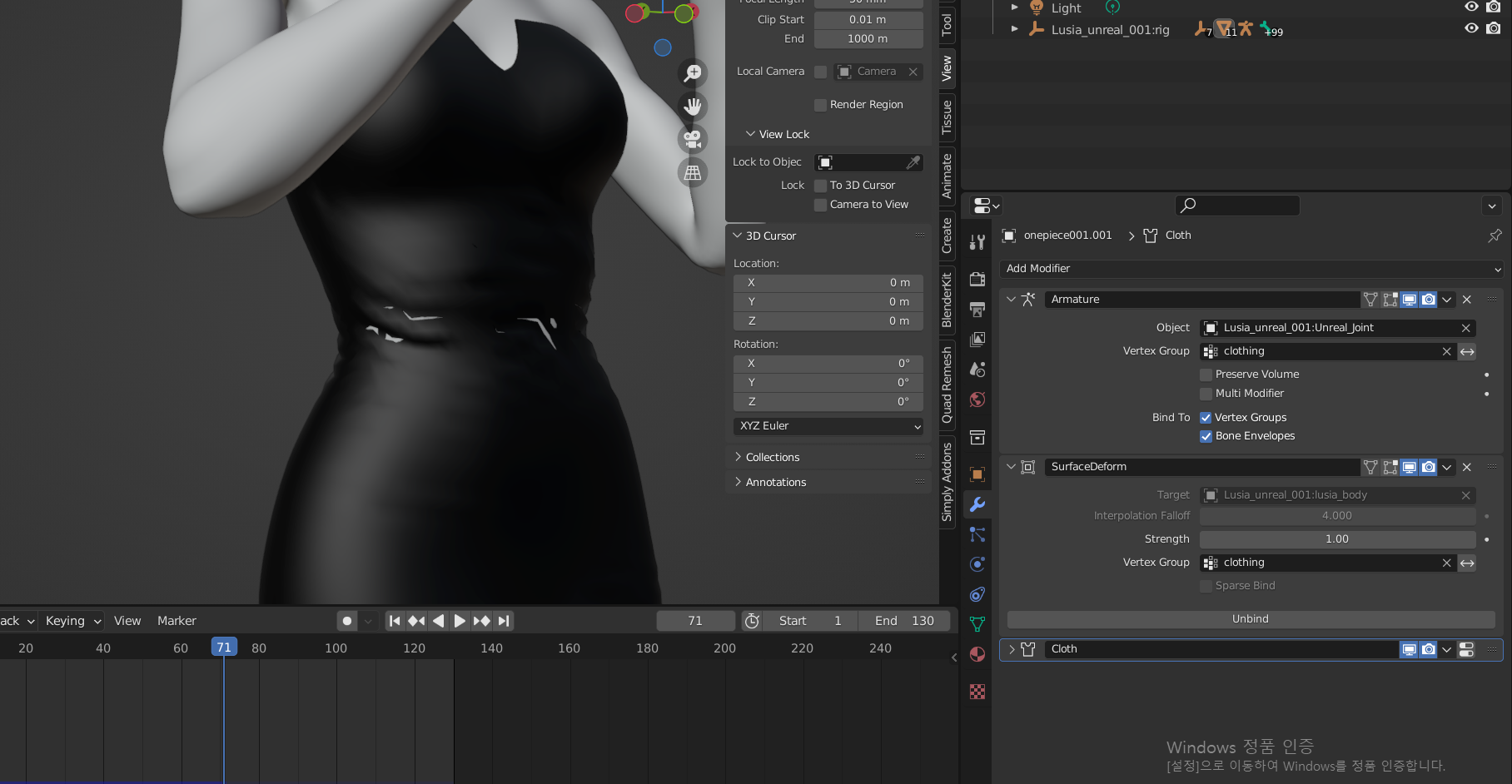Enable Preserve Volume checkbox
Image resolution: width=1512 pixels, height=784 pixels.
pyautogui.click(x=1206, y=375)
